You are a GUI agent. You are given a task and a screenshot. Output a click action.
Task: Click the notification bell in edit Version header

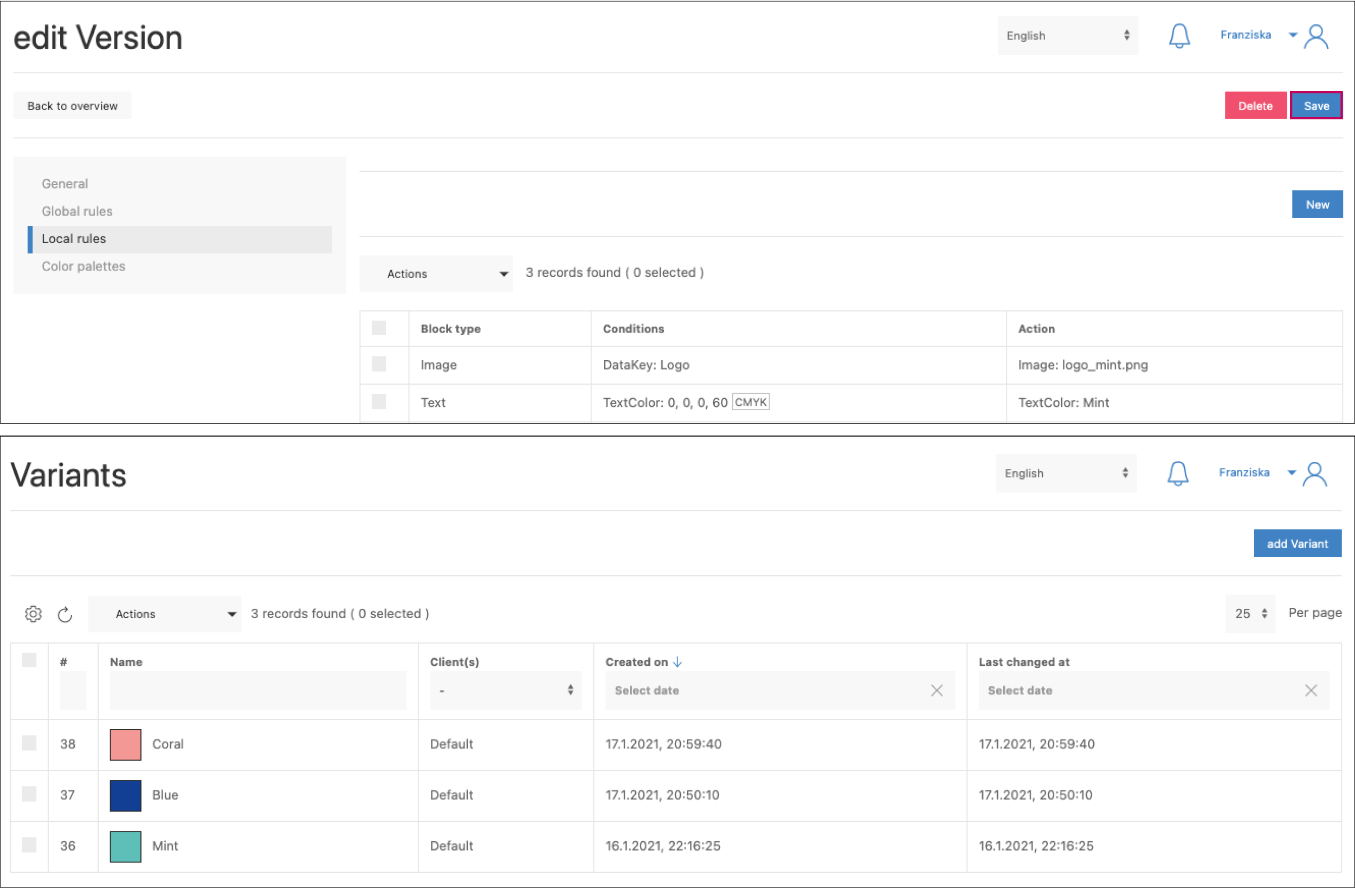pos(1178,36)
